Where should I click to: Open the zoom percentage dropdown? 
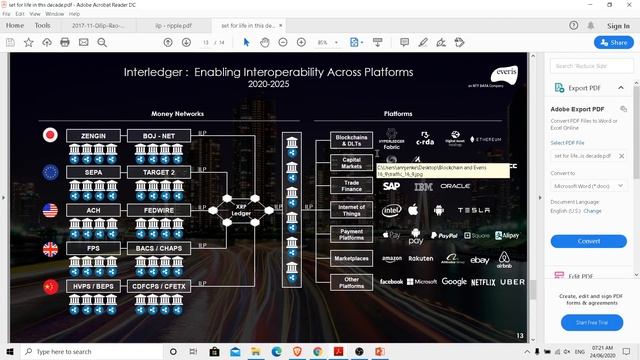pos(336,42)
